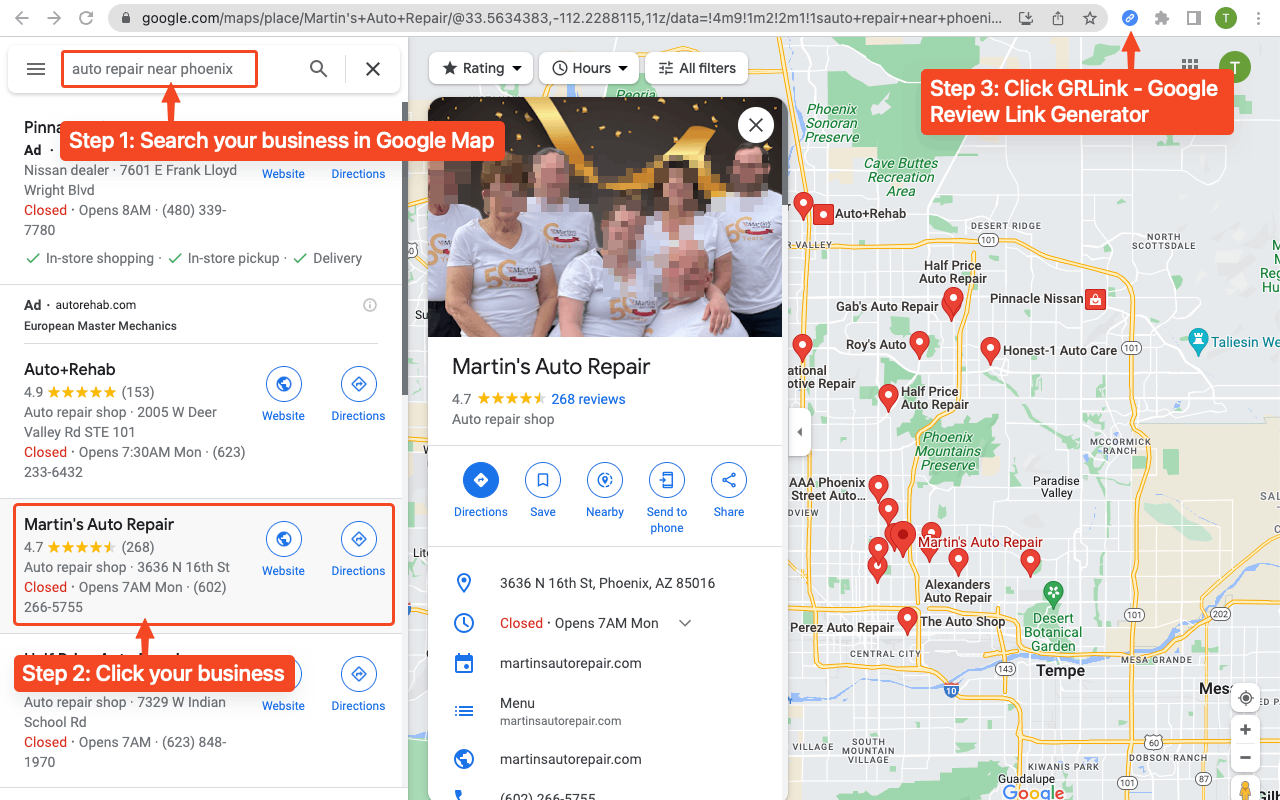The width and height of the screenshot is (1280, 800).
Task: Open the Rating filter dropdown
Action: 482,68
